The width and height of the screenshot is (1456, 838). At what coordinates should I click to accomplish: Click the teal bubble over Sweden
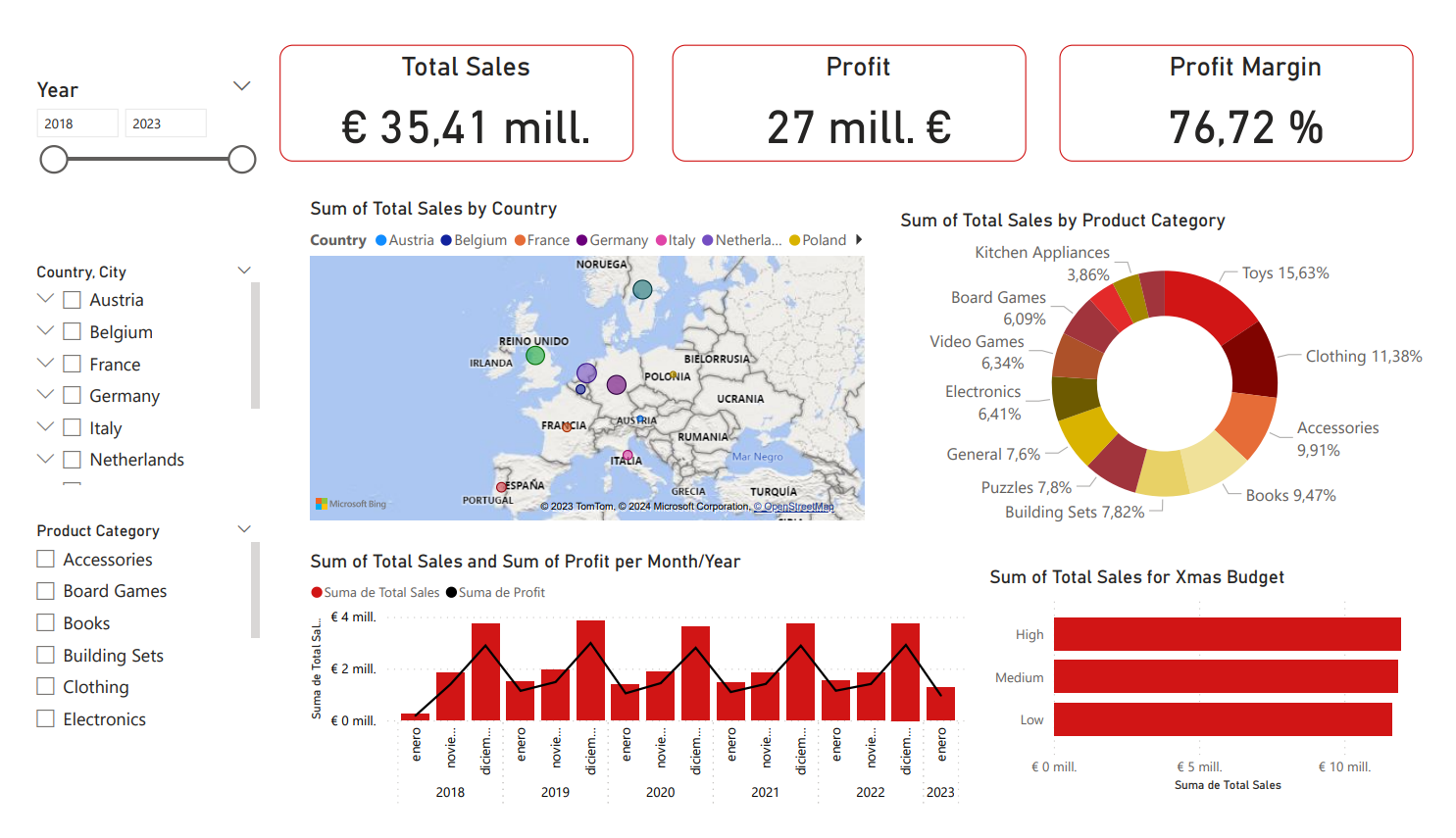pyautogui.click(x=642, y=289)
